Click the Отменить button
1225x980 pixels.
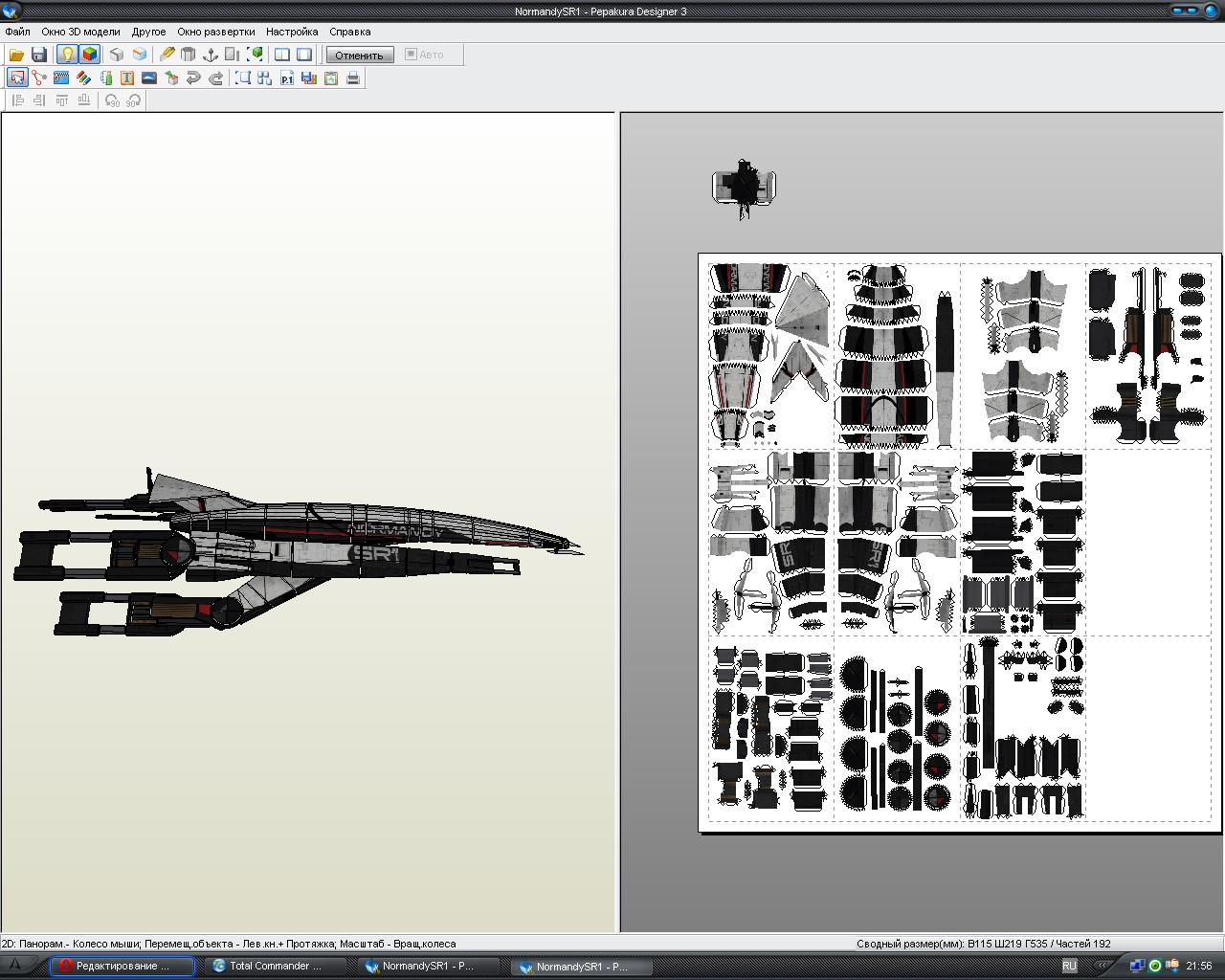click(x=359, y=55)
